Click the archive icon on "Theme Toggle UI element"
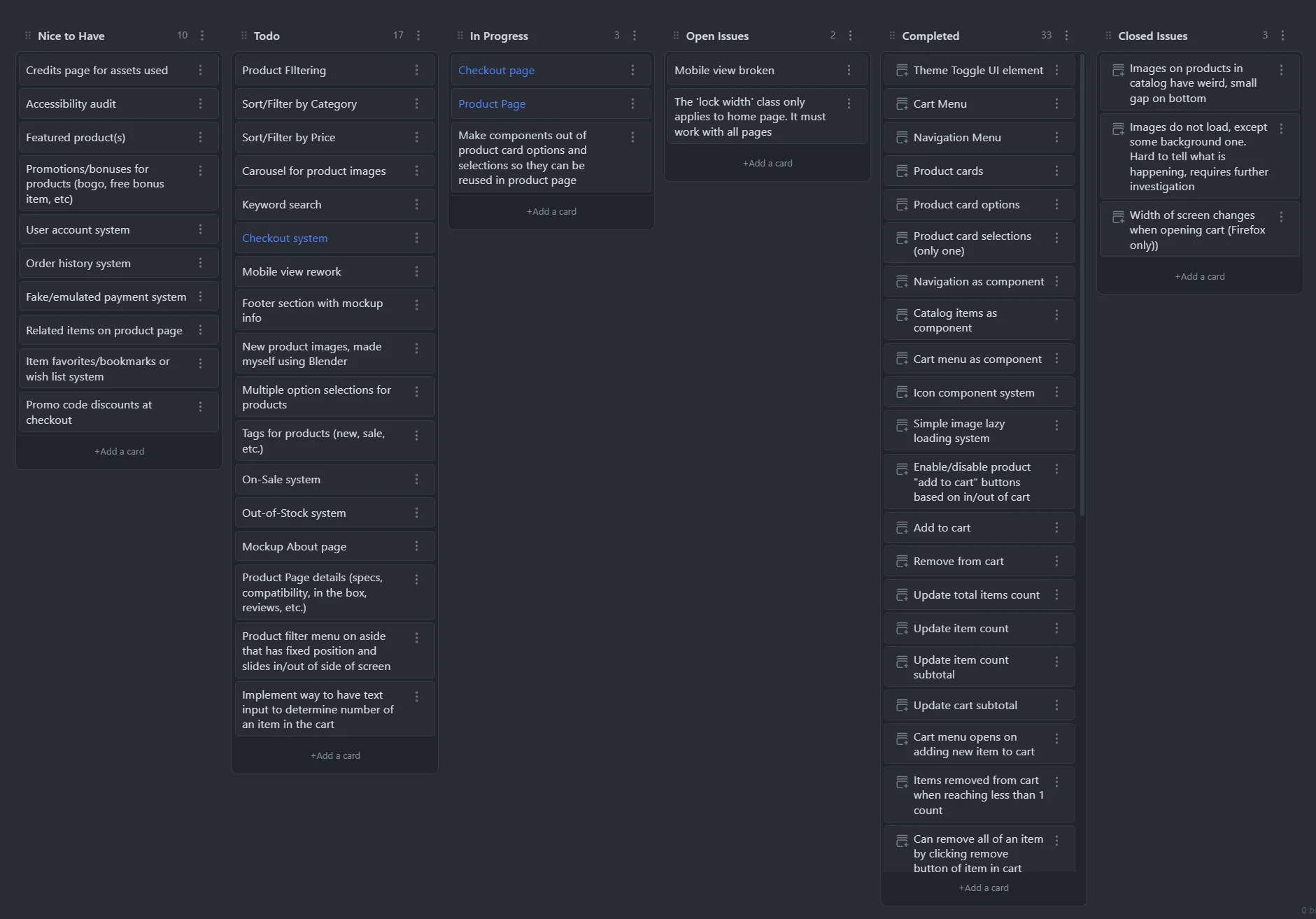This screenshot has width=1316, height=919. pyautogui.click(x=902, y=70)
